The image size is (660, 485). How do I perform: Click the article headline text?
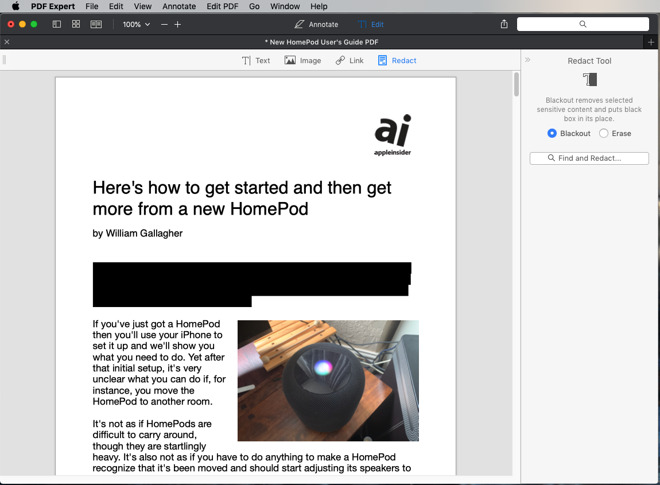242,198
